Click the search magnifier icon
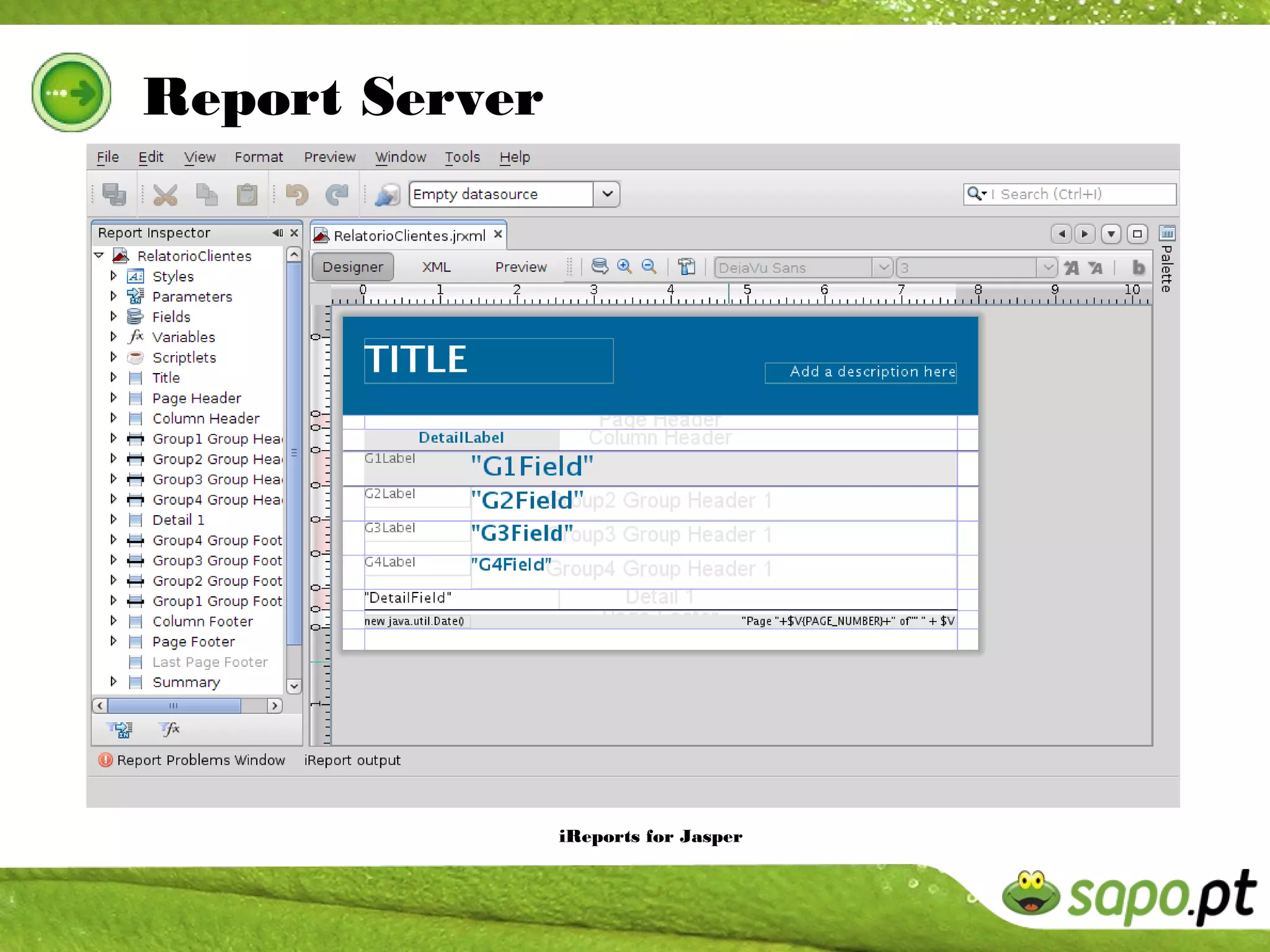 point(976,194)
